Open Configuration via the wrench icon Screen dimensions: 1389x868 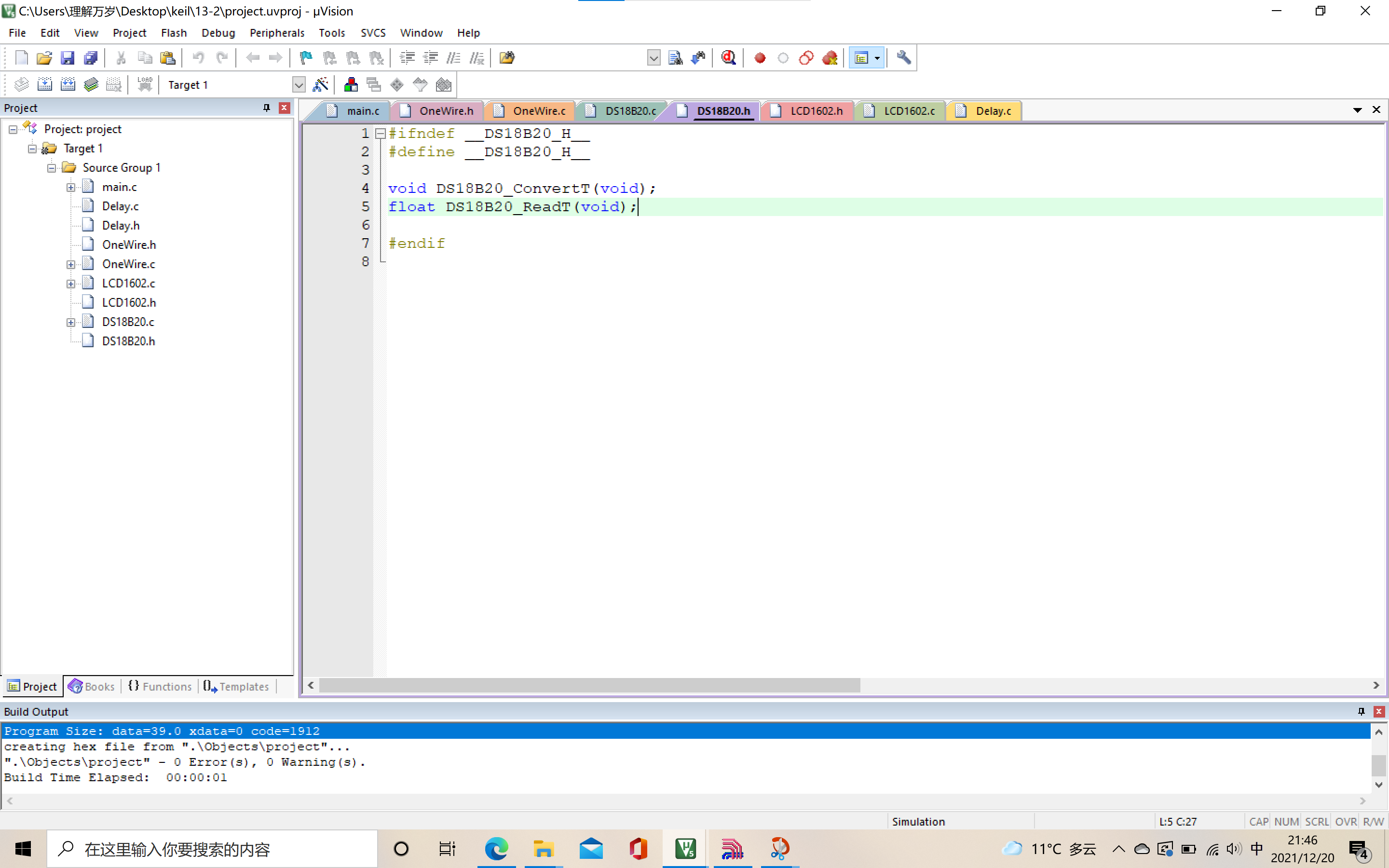click(903, 57)
